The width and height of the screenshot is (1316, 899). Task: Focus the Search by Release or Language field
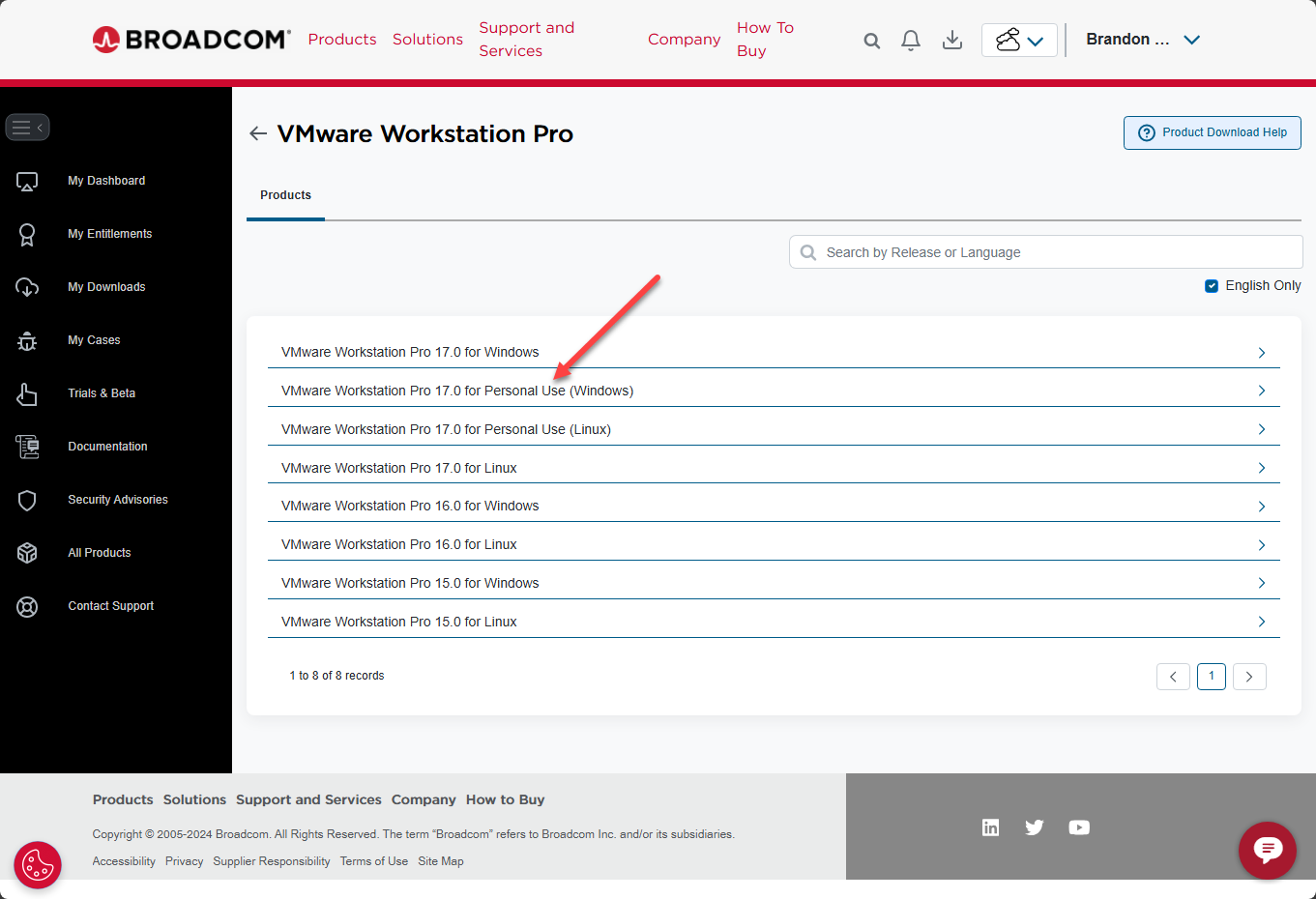[1046, 252]
